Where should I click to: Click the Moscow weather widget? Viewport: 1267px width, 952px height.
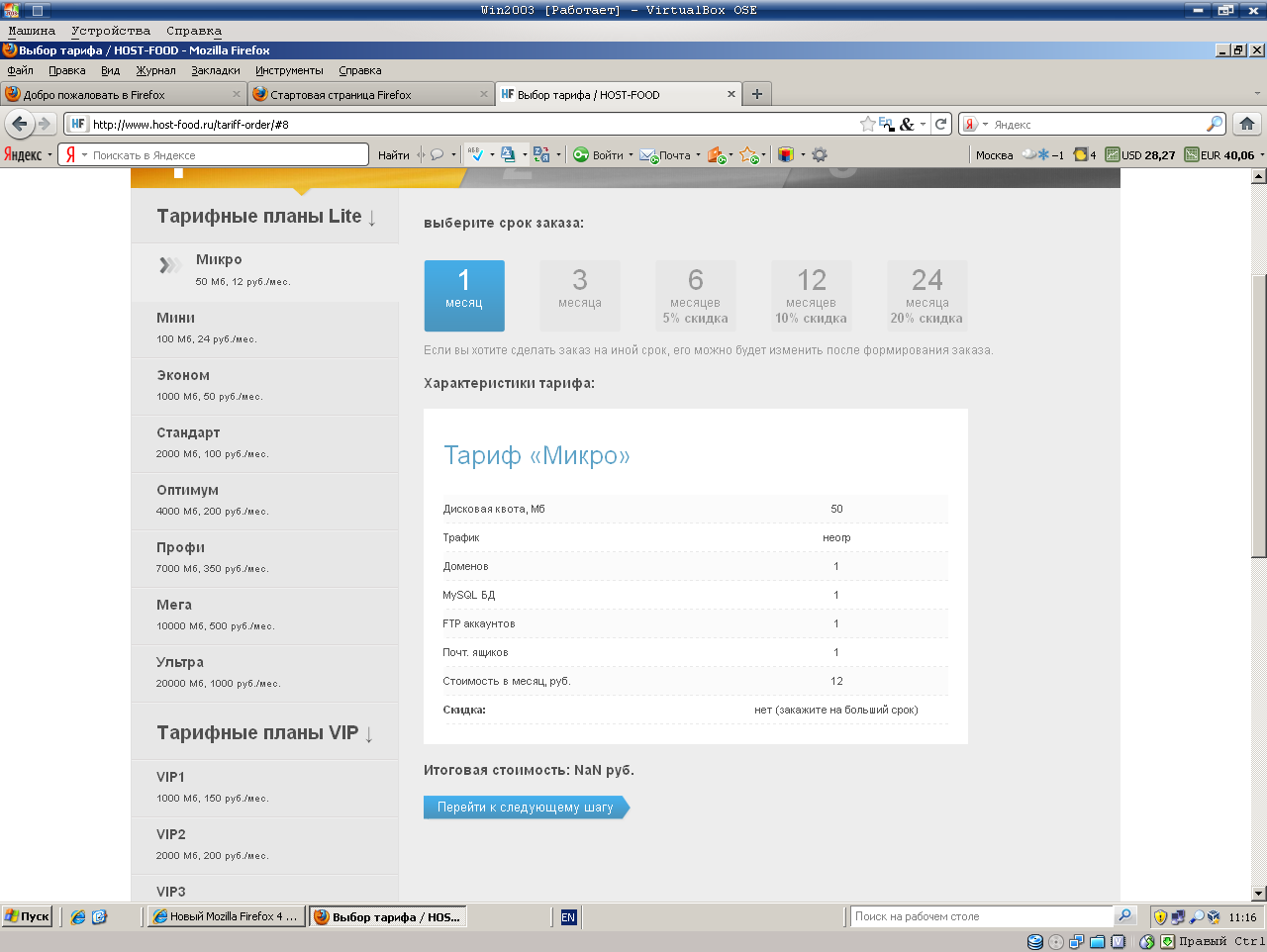coord(1020,155)
